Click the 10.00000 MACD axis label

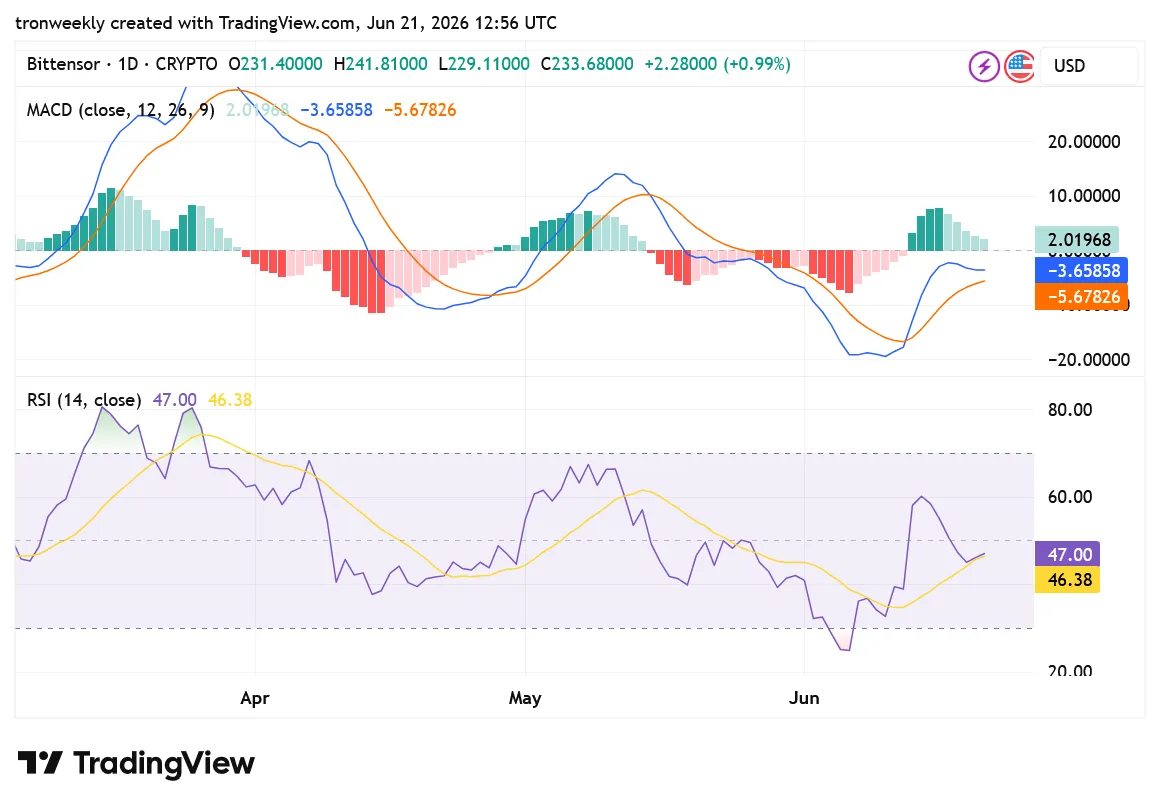pos(1084,196)
